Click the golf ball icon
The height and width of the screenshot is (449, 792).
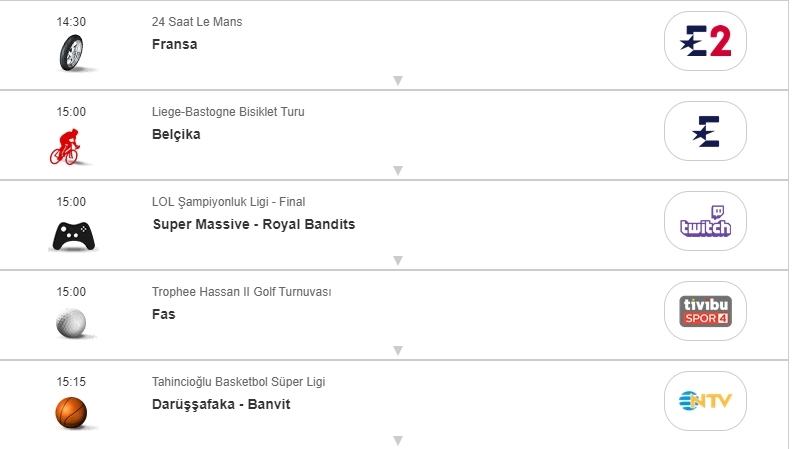tap(71, 322)
